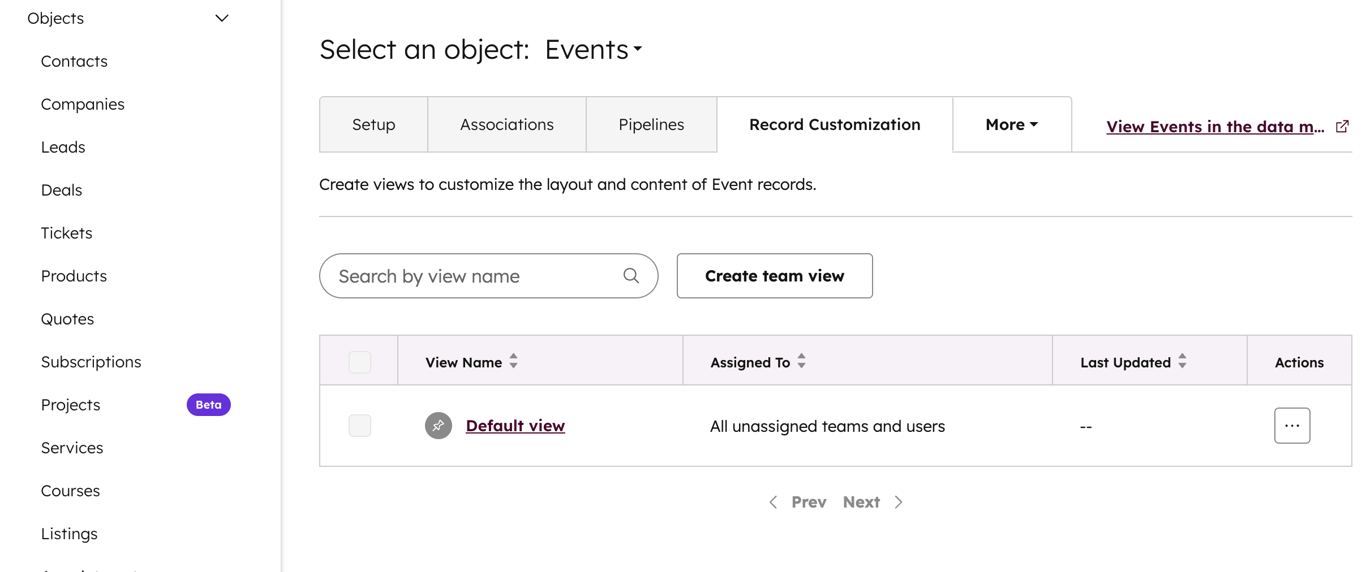Click the search magnifier icon

[x=631, y=276]
